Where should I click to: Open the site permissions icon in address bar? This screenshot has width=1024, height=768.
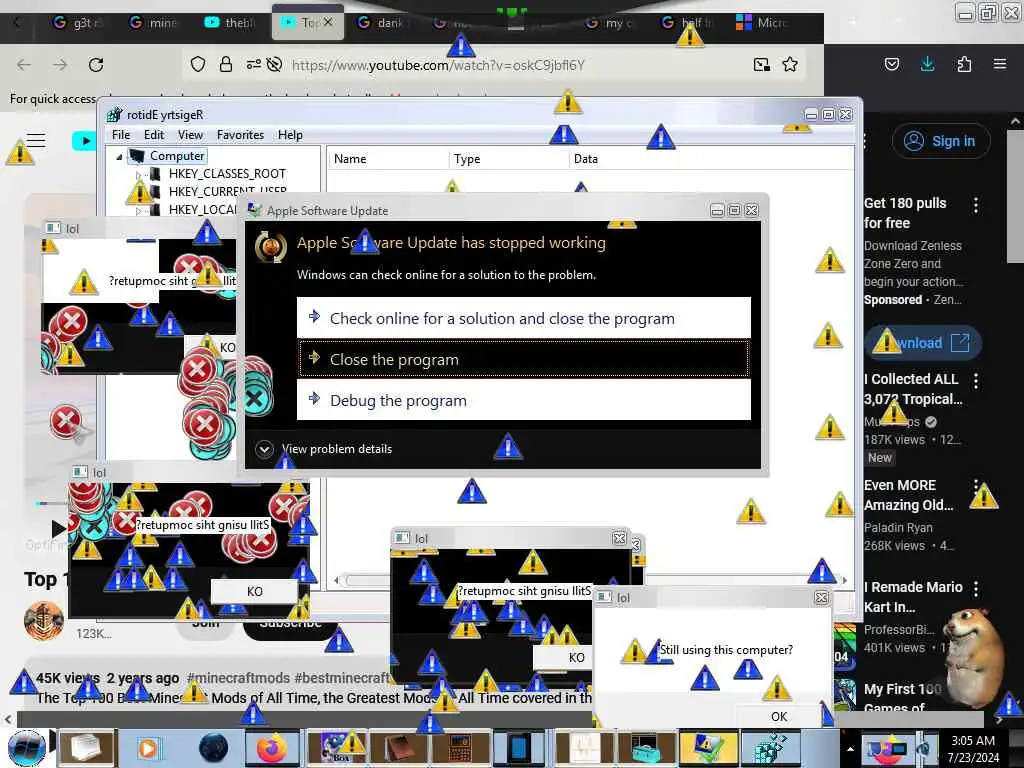point(253,64)
